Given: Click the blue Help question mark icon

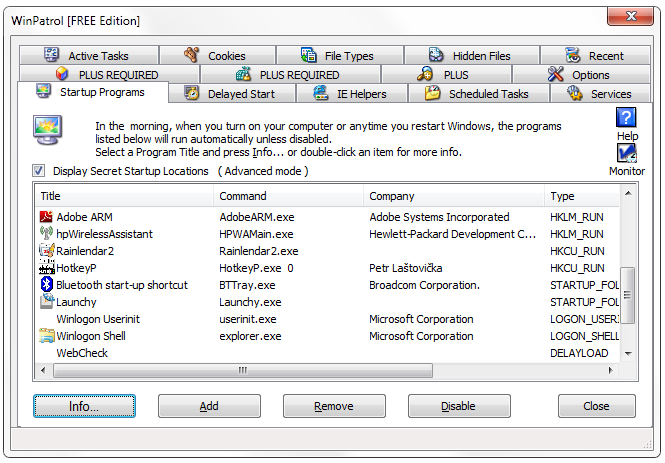Looking at the screenshot, I should 626,117.
